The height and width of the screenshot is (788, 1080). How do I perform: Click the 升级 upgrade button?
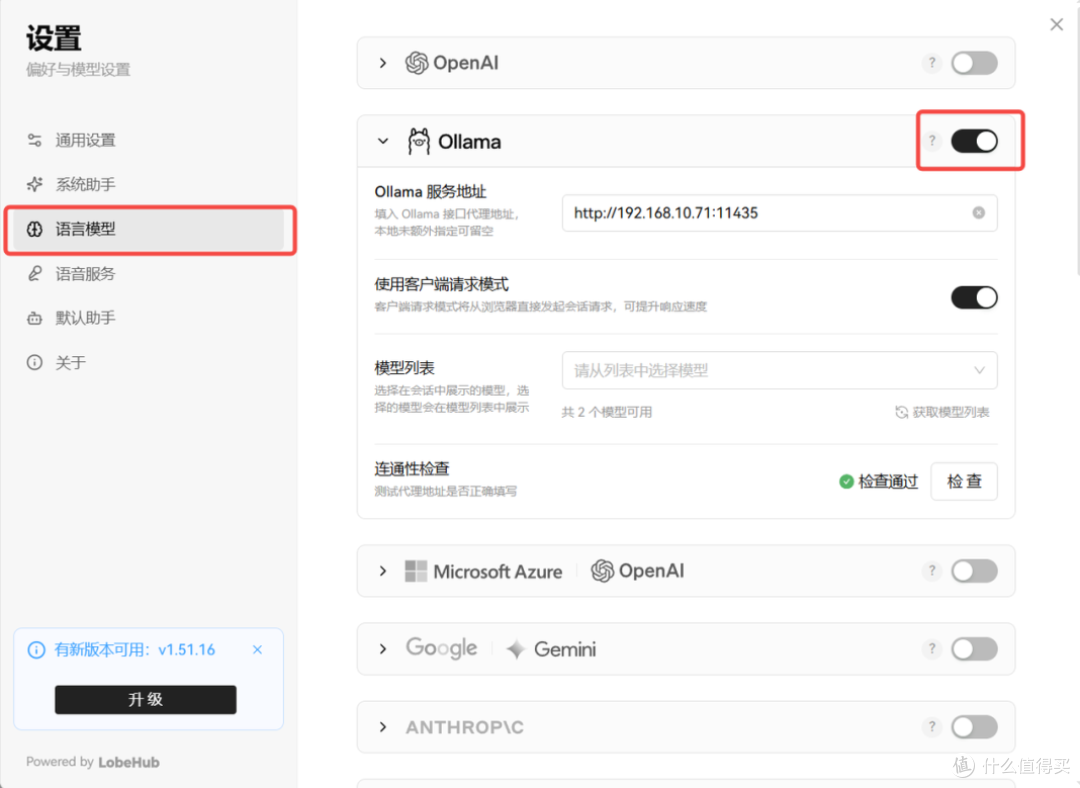pos(145,699)
